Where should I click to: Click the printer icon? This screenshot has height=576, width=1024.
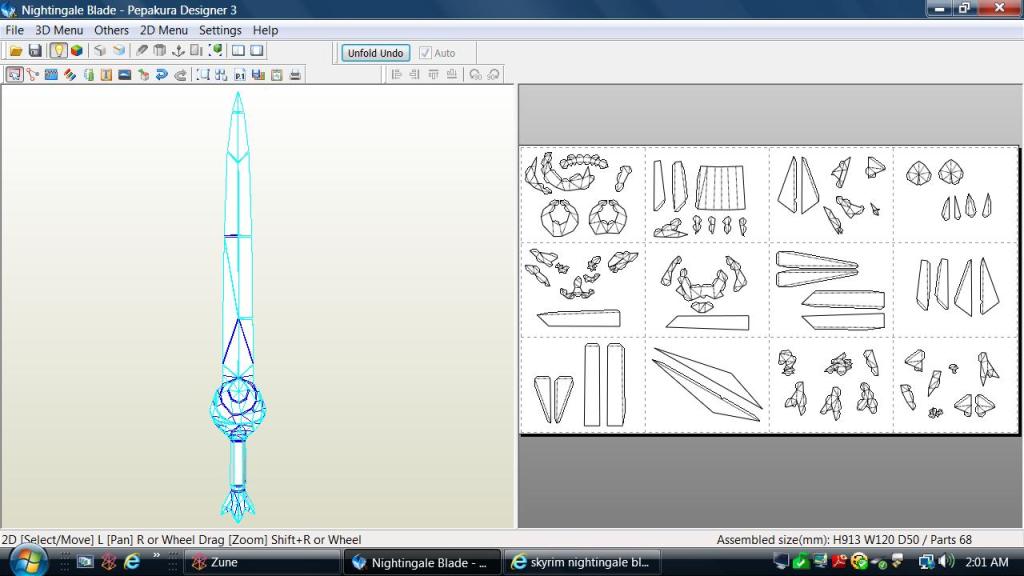pyautogui.click(x=295, y=75)
